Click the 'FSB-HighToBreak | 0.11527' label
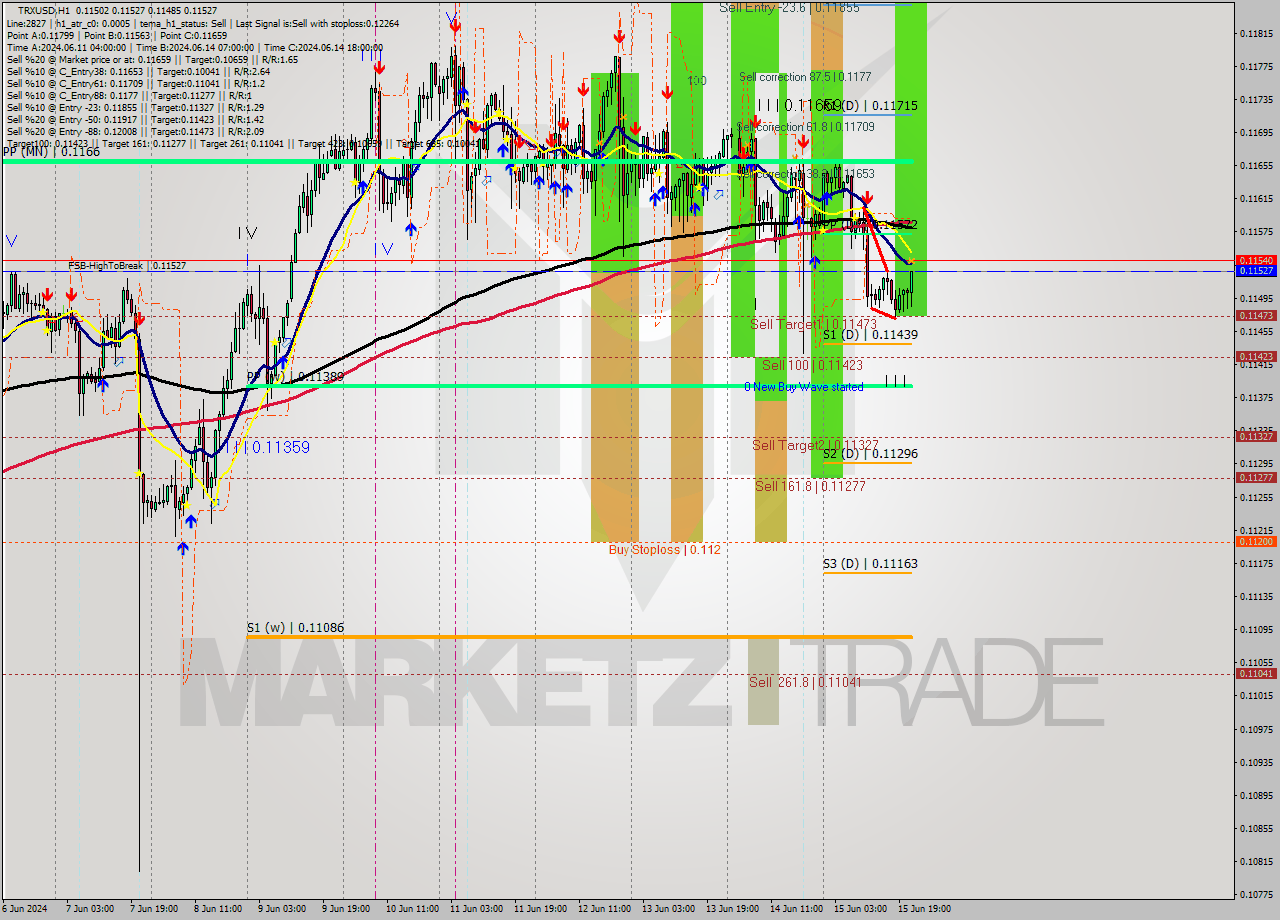 coord(127,266)
